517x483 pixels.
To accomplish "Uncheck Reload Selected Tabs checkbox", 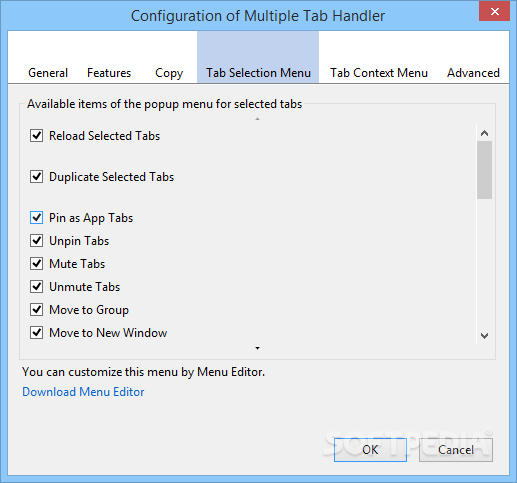I will click(36, 136).
